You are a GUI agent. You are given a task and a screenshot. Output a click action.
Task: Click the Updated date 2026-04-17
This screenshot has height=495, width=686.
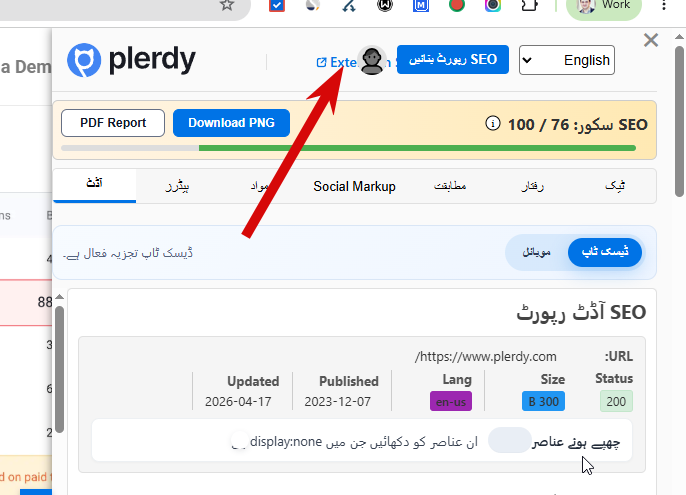238,401
